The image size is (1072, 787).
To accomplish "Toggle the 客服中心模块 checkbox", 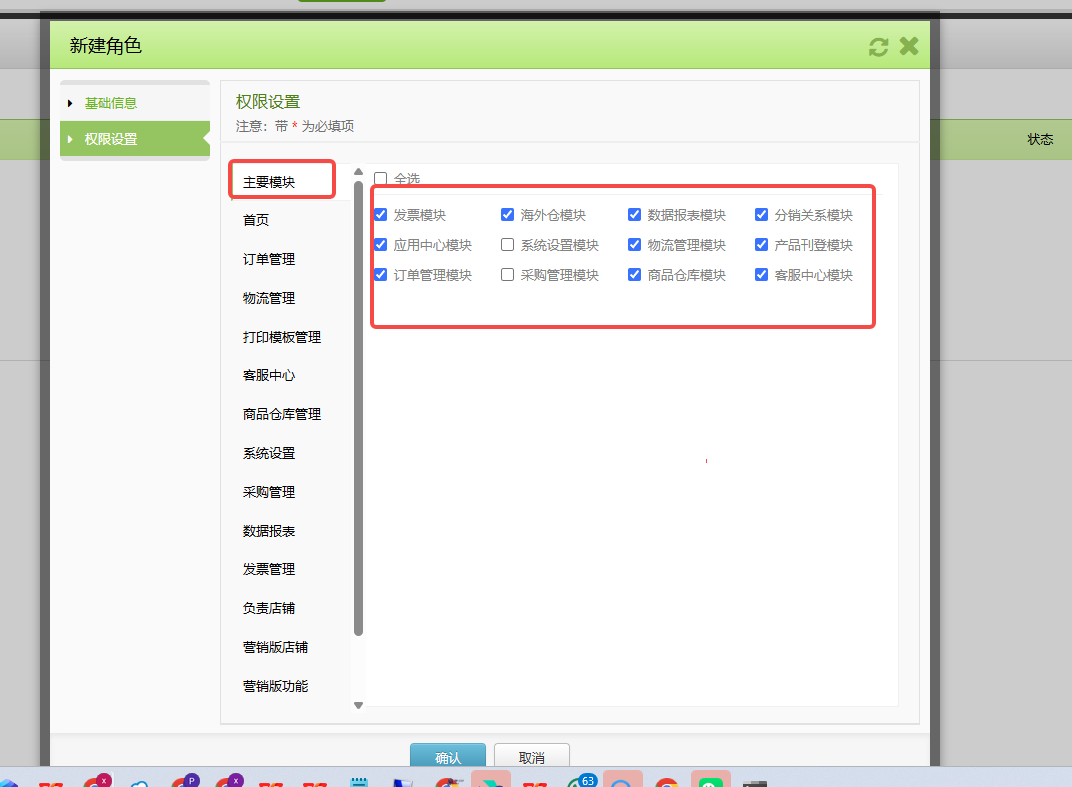I will 762,274.
